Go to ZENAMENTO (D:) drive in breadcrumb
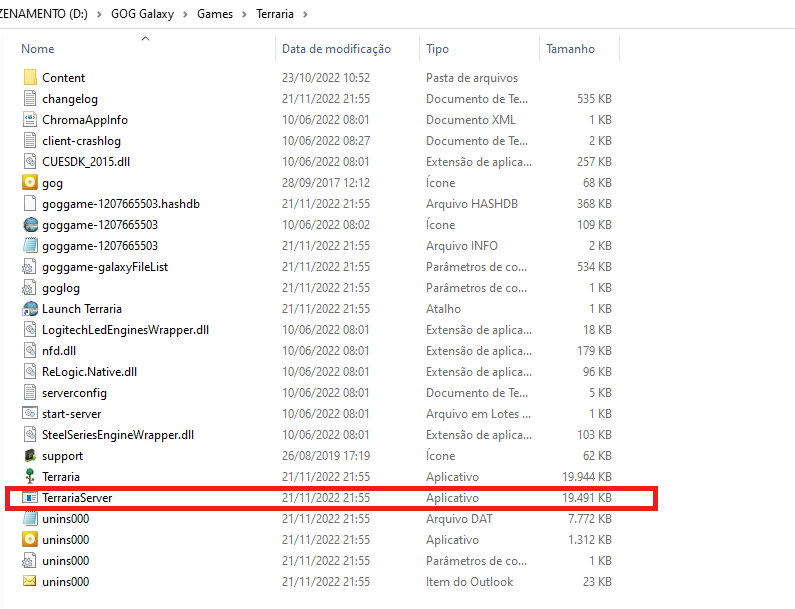 pyautogui.click(x=44, y=14)
